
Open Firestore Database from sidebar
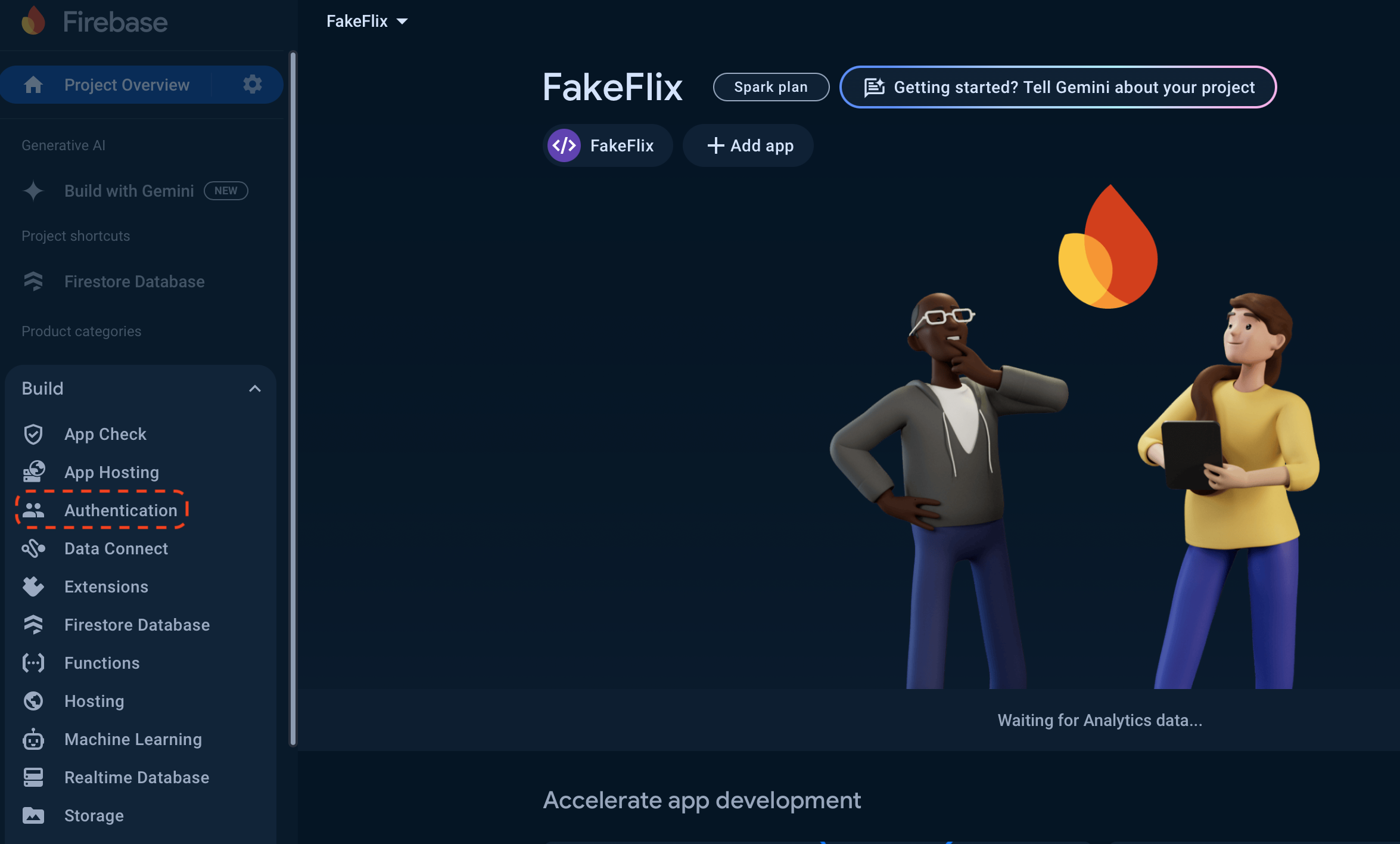point(136,624)
